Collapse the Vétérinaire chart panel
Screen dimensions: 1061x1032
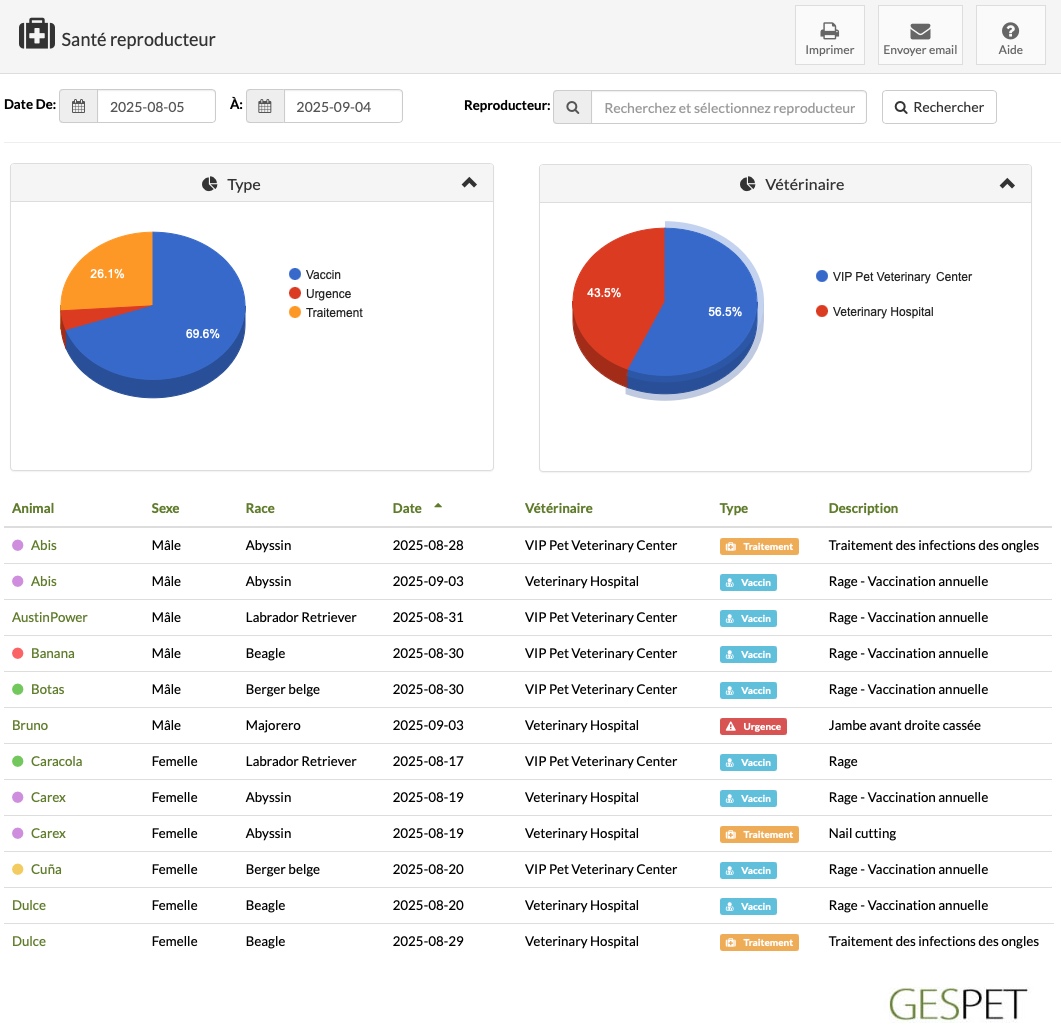coord(1007,183)
